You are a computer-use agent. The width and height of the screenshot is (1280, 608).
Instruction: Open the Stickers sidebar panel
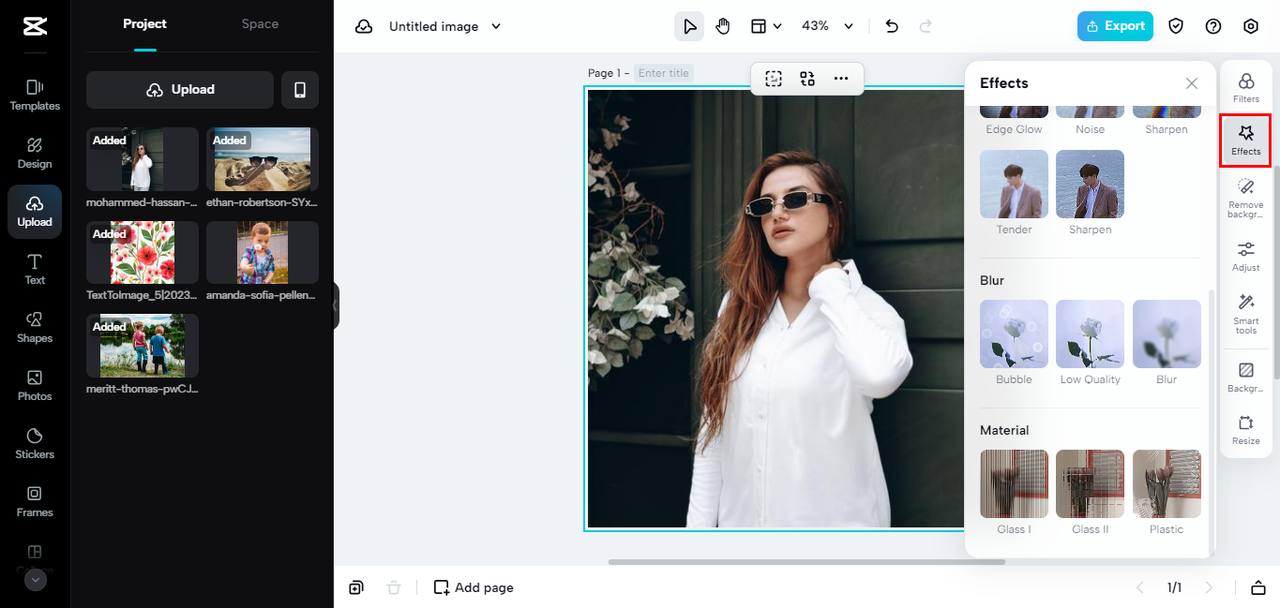pyautogui.click(x=35, y=443)
